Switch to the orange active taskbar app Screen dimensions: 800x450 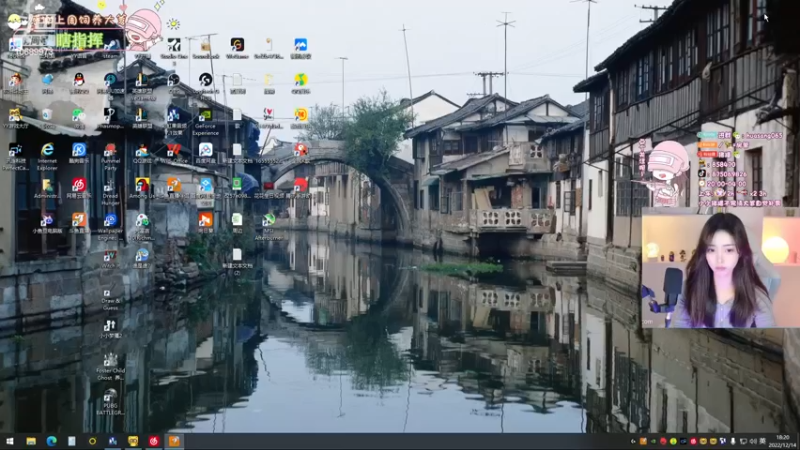(x=174, y=441)
